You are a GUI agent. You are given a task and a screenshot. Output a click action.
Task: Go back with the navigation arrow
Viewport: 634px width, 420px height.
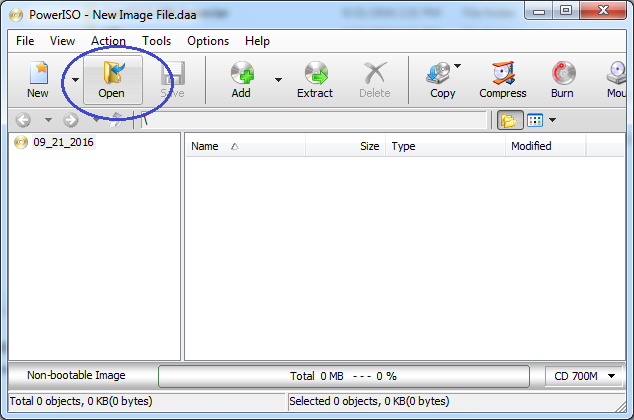23,120
